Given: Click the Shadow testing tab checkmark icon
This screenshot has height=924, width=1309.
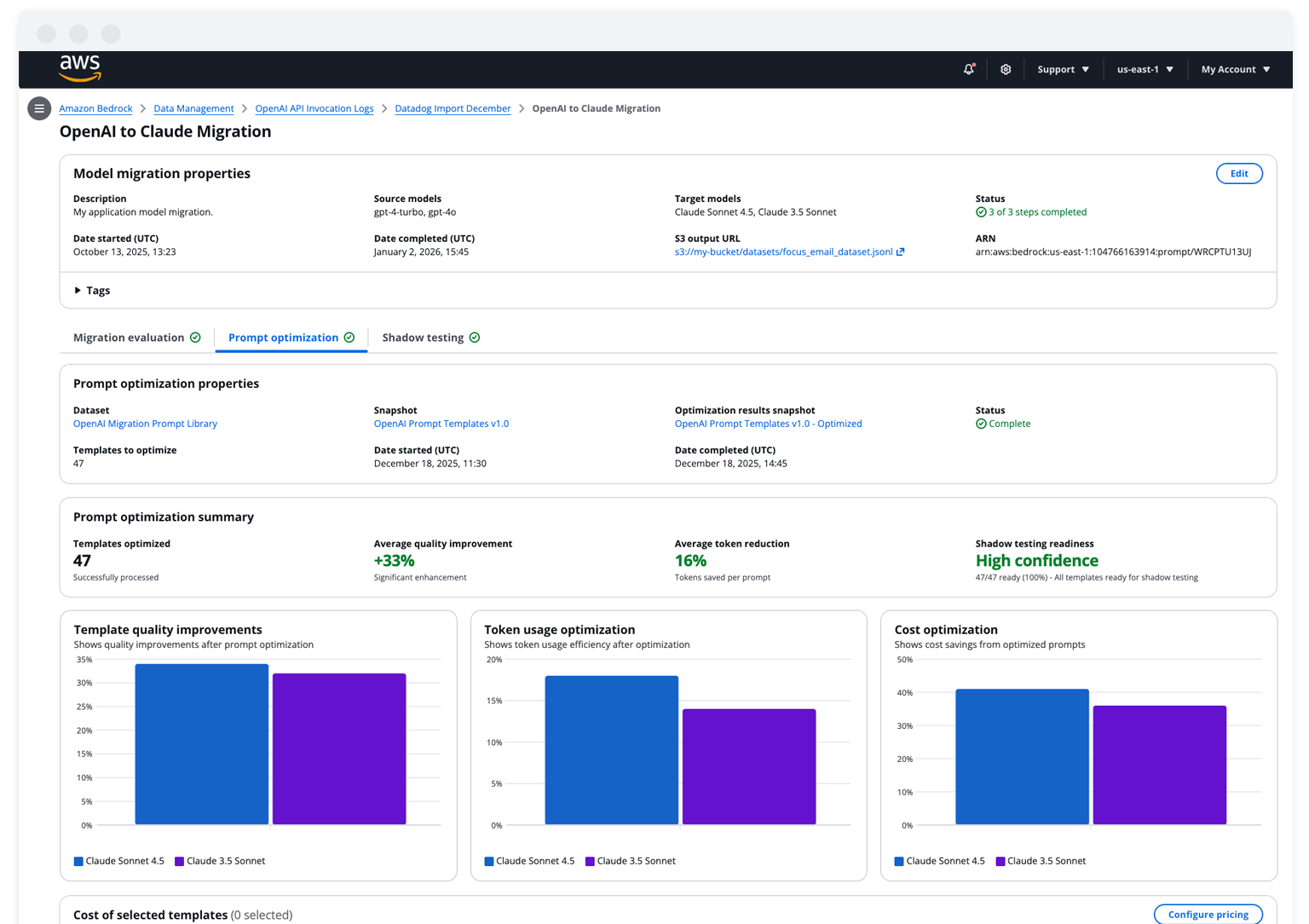Looking at the screenshot, I should 475,338.
